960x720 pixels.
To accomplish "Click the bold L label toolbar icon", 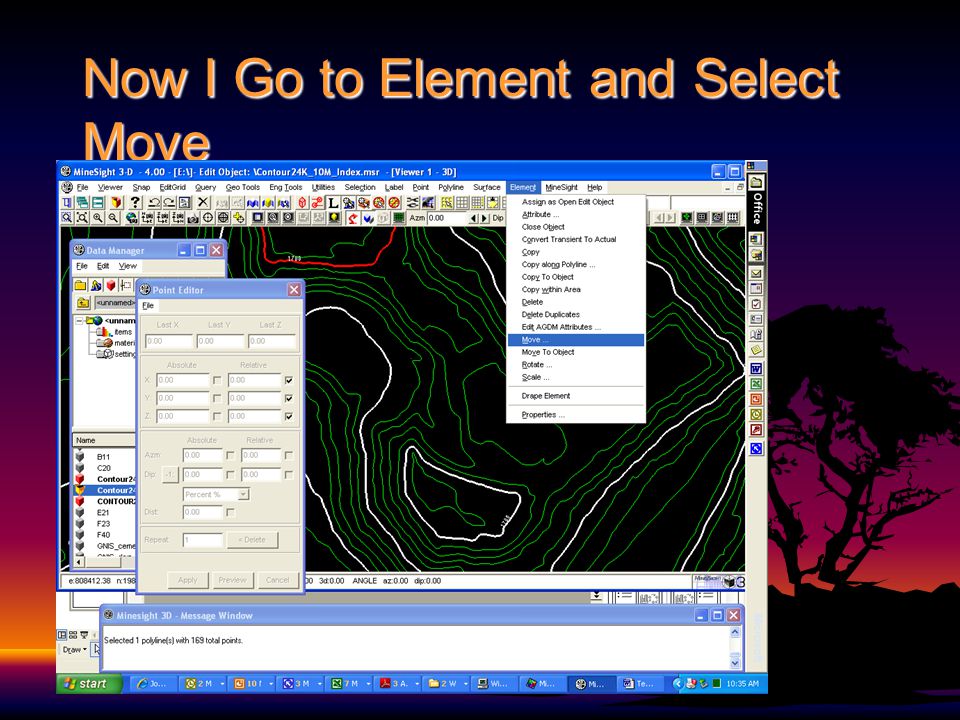I will pos(332,203).
